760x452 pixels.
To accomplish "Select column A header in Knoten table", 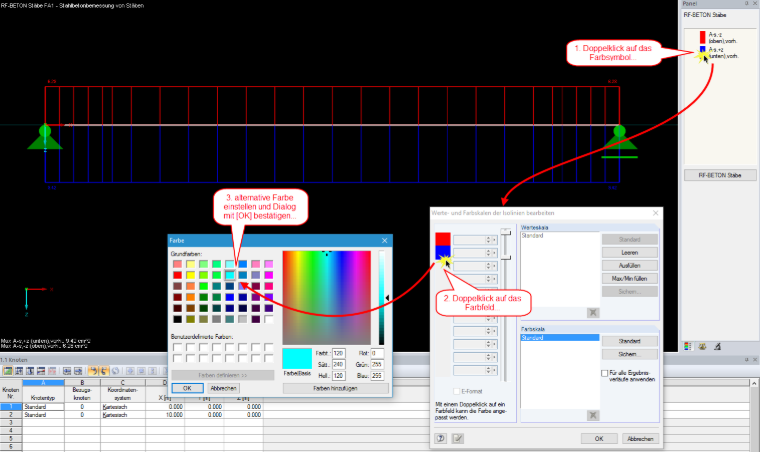I will tap(43, 383).
